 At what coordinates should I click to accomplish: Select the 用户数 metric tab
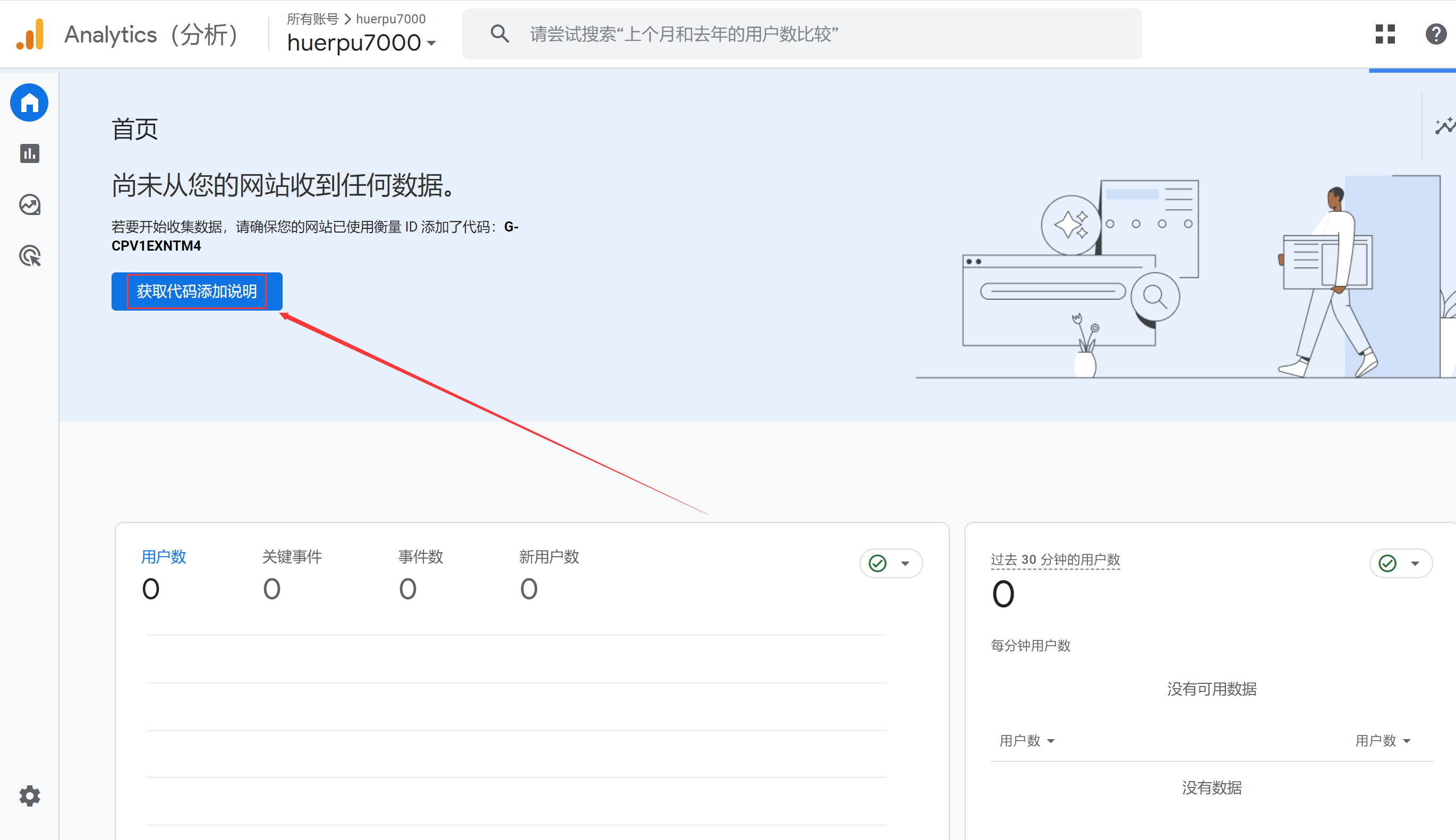coord(163,575)
